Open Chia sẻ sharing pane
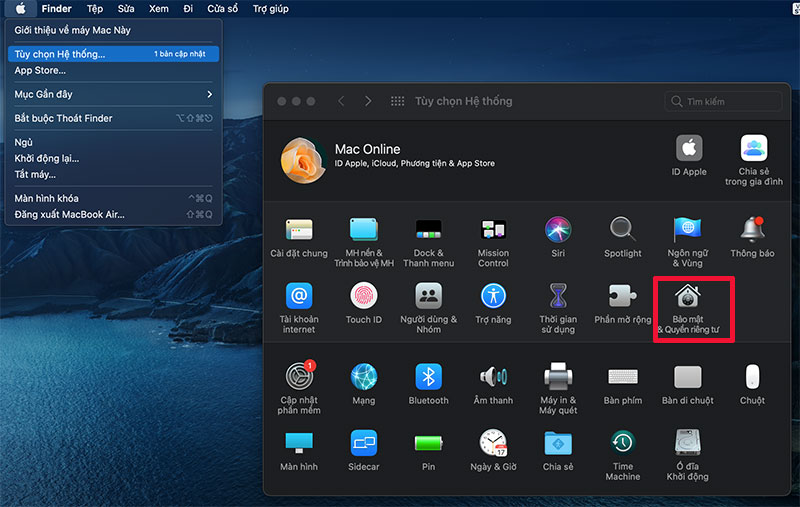800x507 pixels. click(558, 450)
